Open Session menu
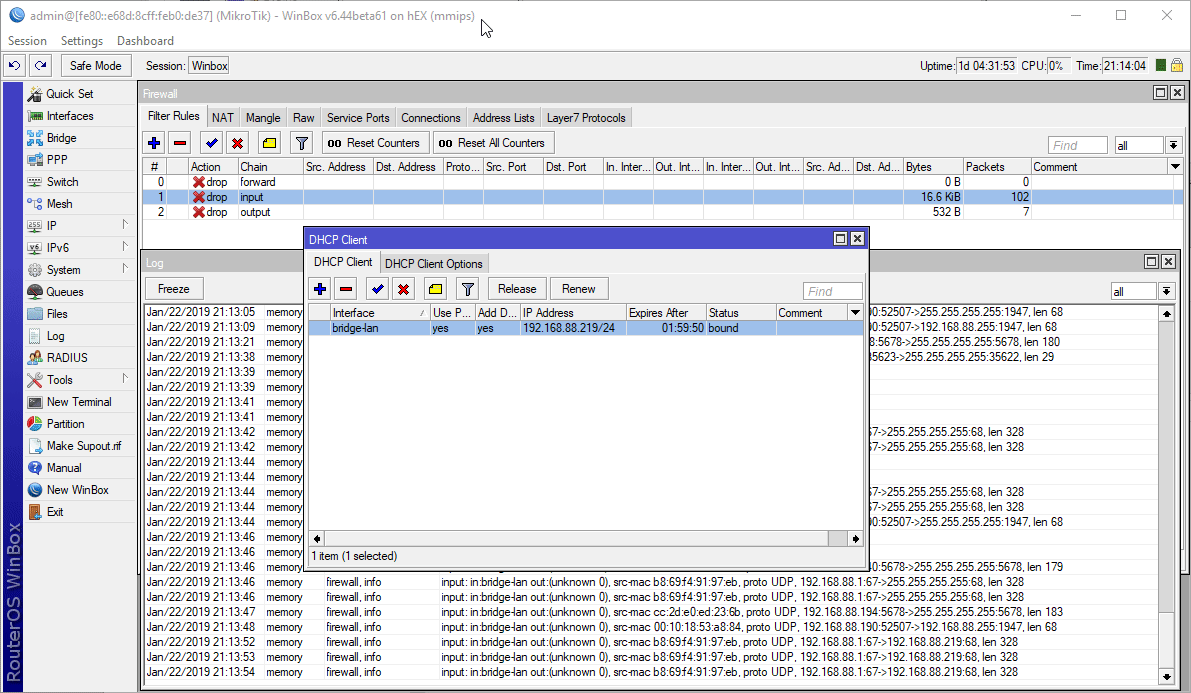 tap(27, 41)
